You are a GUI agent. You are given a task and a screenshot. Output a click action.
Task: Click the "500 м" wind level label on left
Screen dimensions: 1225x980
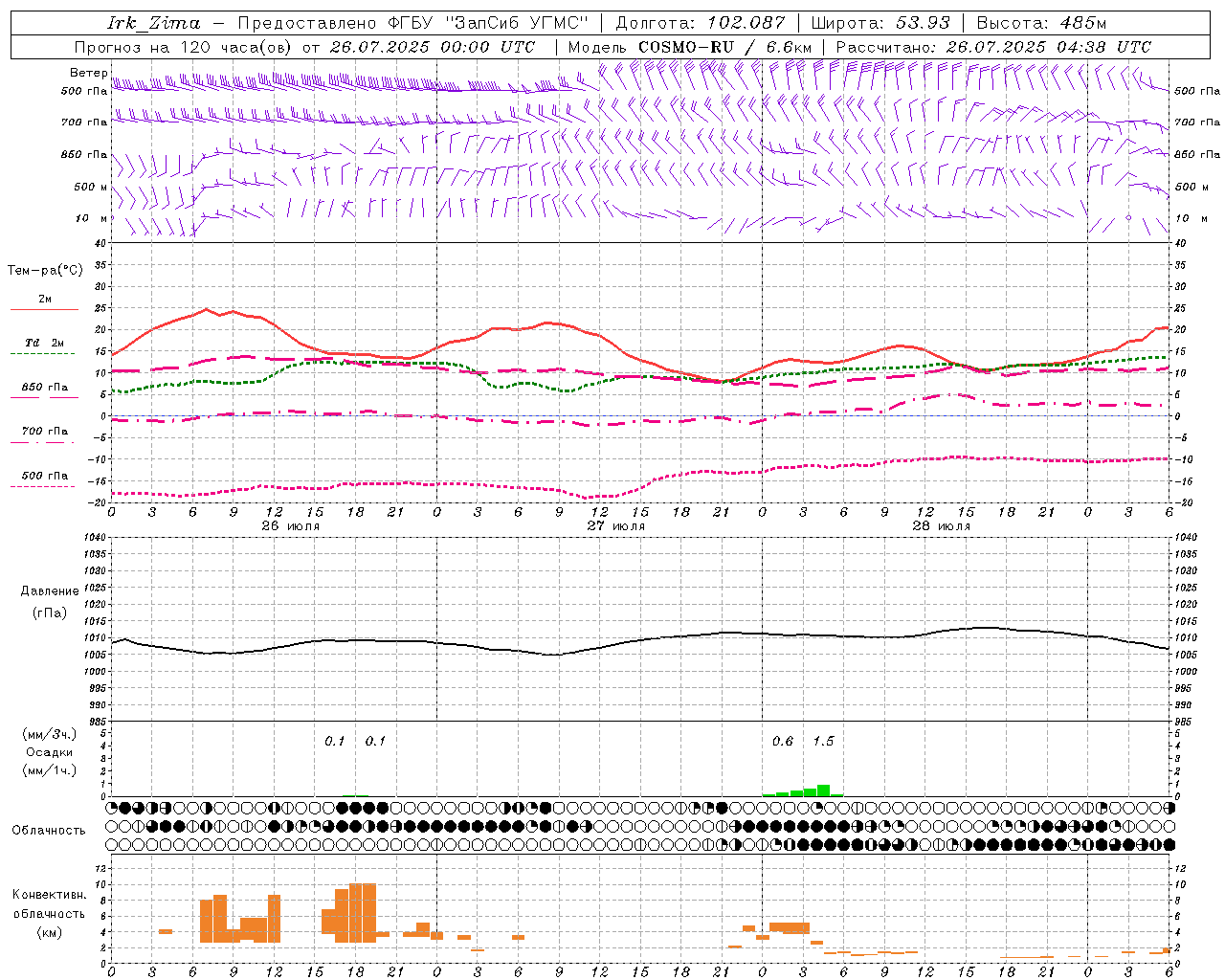tap(91, 187)
